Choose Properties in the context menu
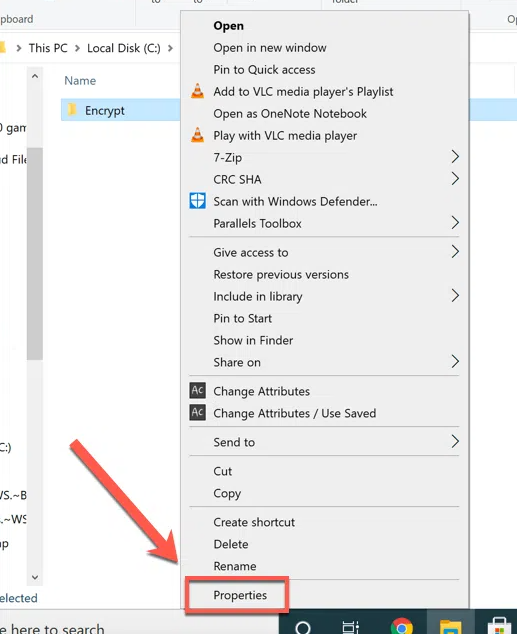The width and height of the screenshot is (517, 634). [240, 595]
